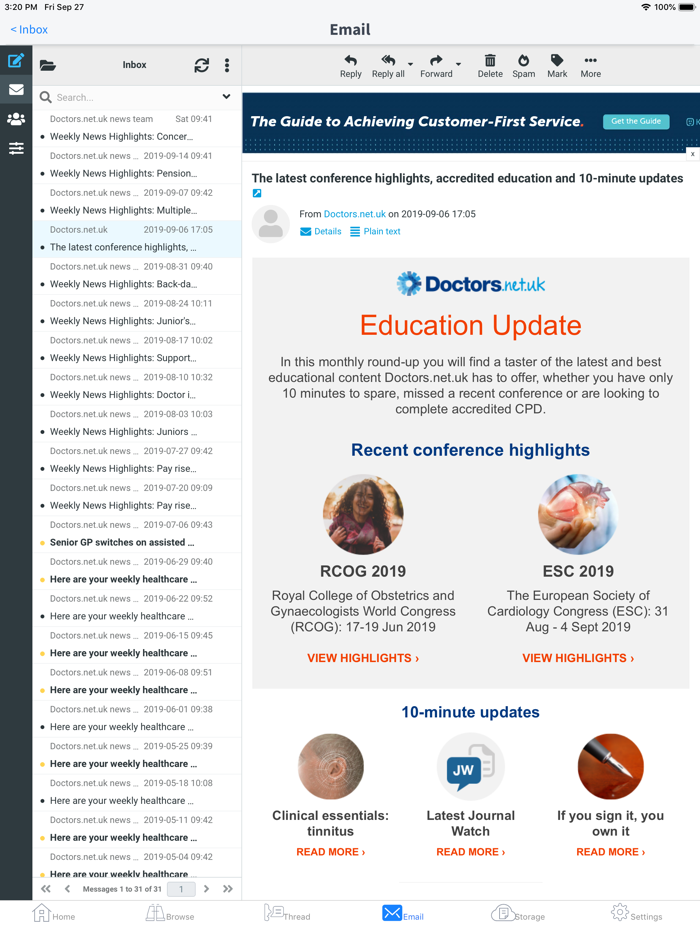Go to next page of messages
This screenshot has width=700, height=934.
pos(206,889)
